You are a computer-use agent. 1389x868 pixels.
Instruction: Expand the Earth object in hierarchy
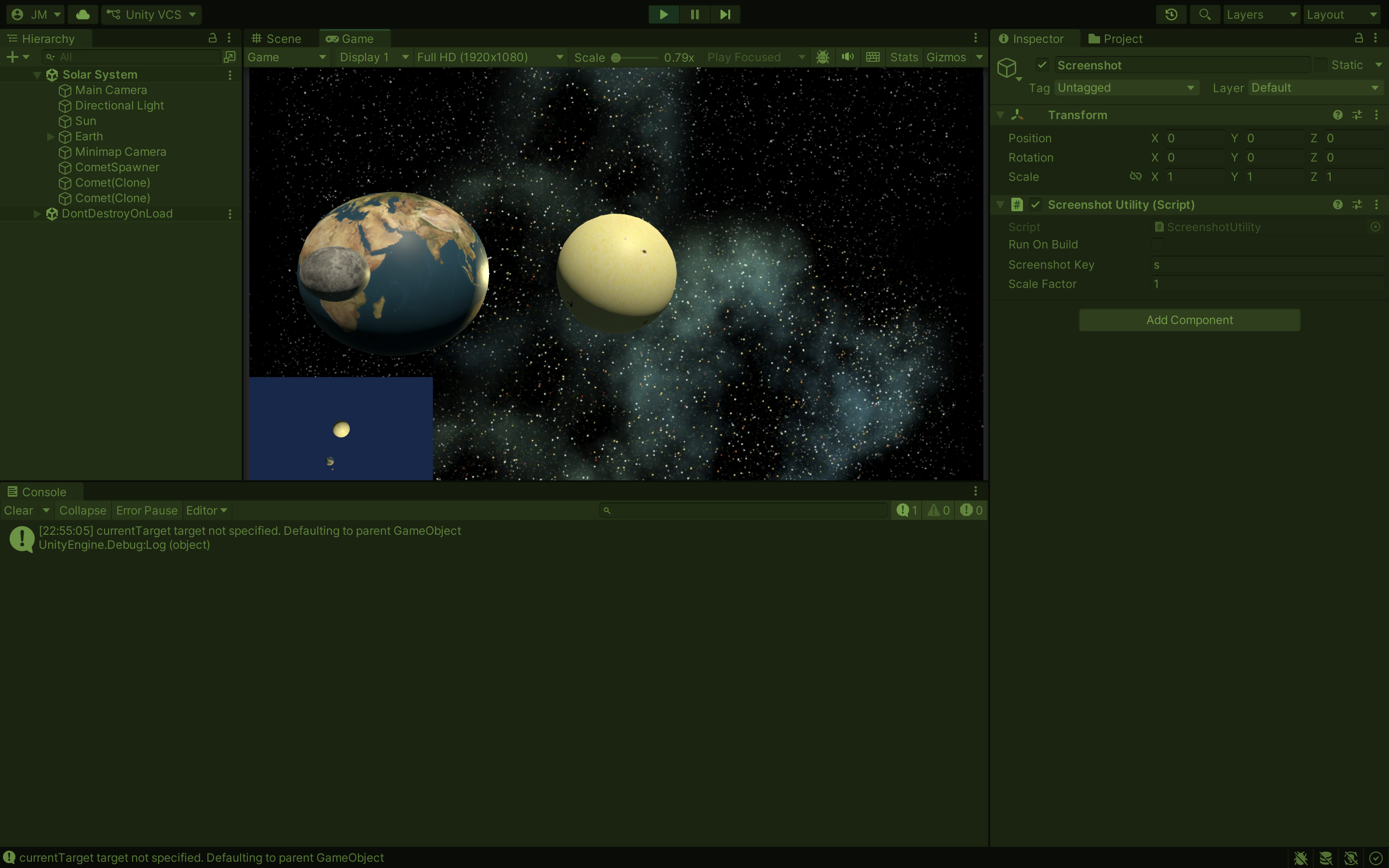(51, 136)
